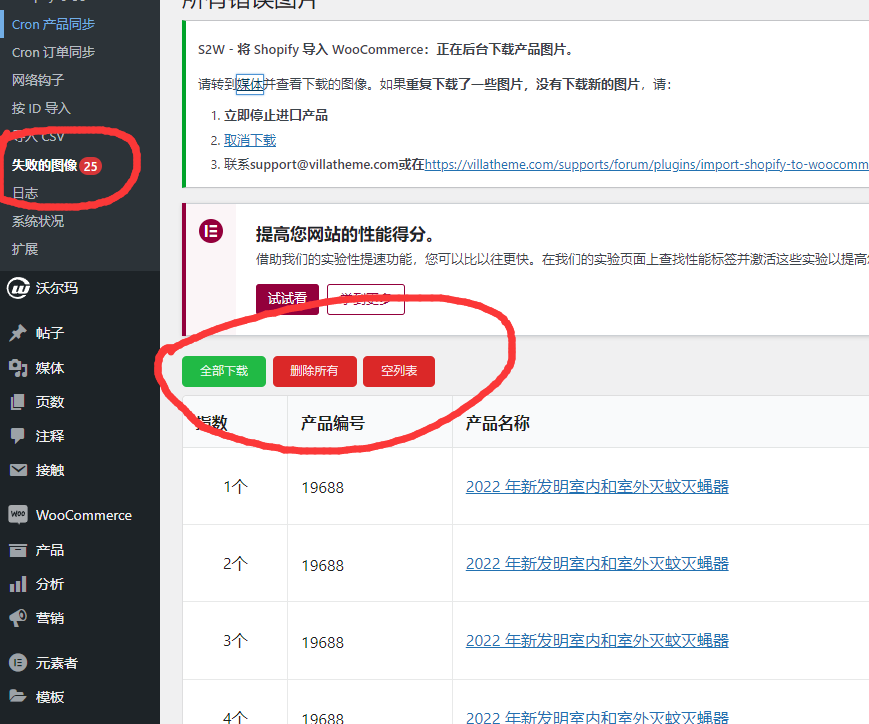Select 网络钩子 in the sidebar
This screenshot has width=869, height=724.
click(38, 80)
